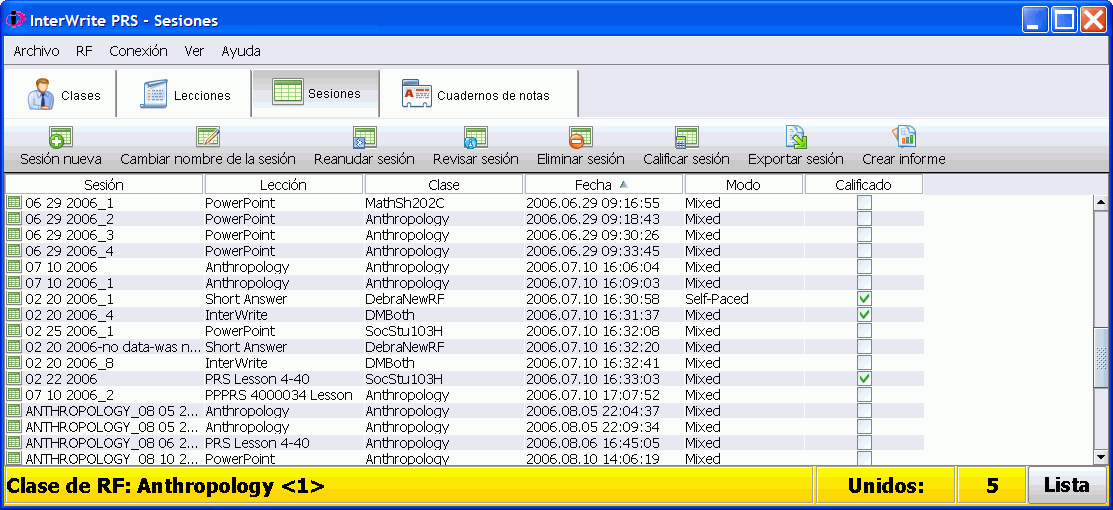This screenshot has width=1113, height=510.
Task: Click the Eliminar sesión icon
Action: tap(581, 137)
